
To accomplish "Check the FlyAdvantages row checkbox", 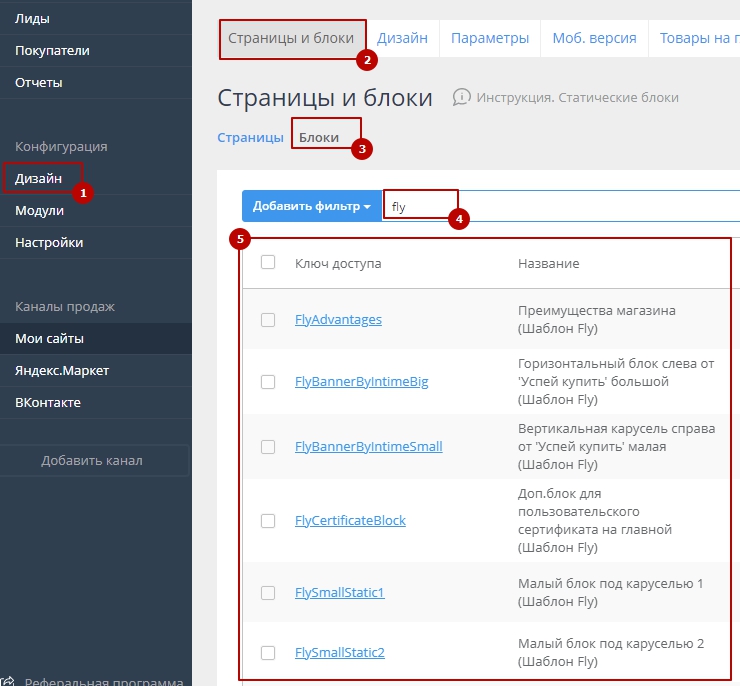I will 268,320.
